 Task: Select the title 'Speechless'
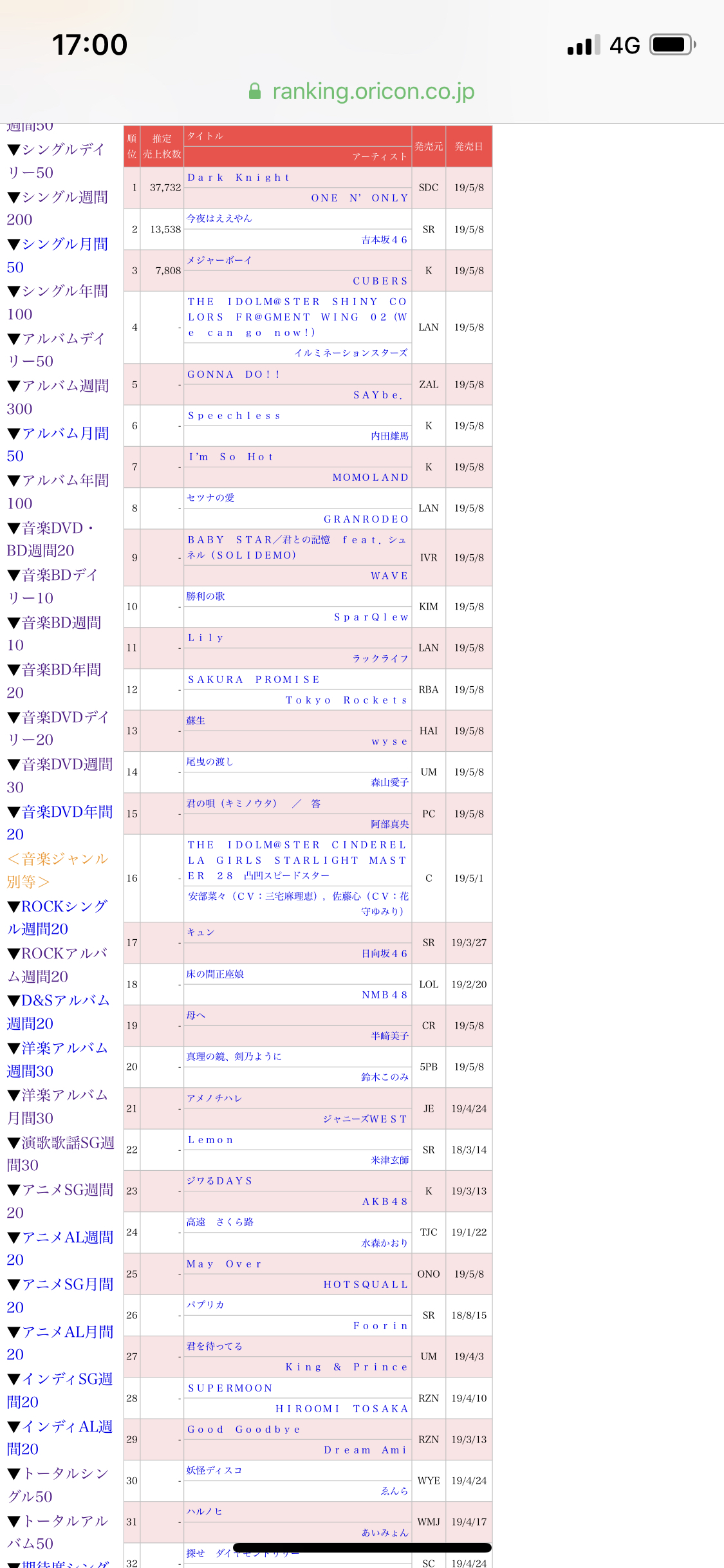(x=234, y=416)
